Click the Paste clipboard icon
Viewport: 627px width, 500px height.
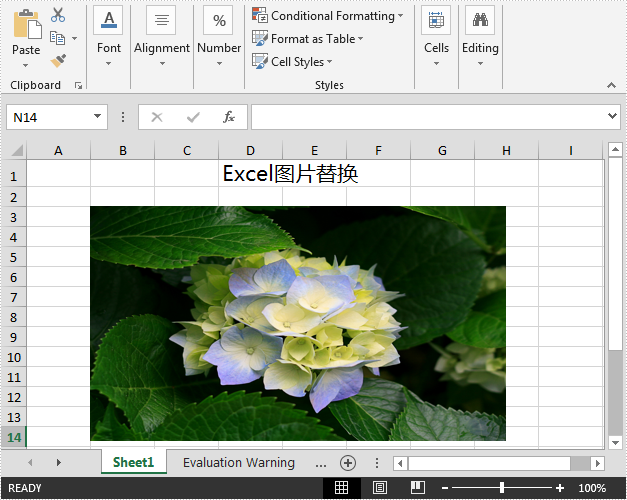tap(26, 26)
